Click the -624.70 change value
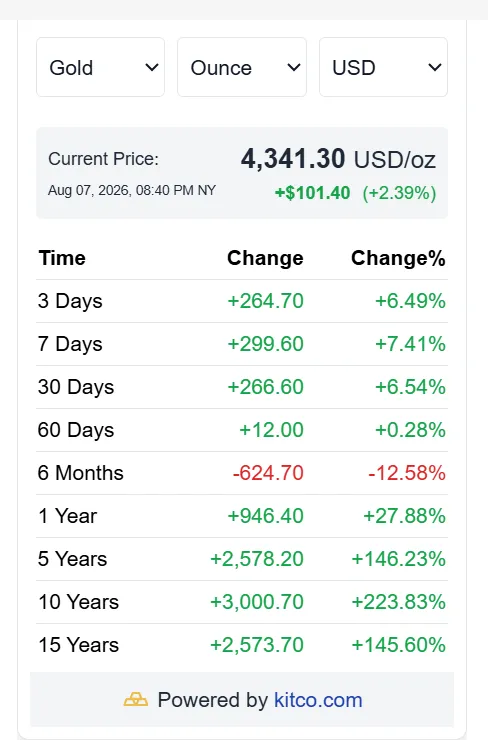Screen dimensions: 488x744 pyautogui.click(x=268, y=473)
